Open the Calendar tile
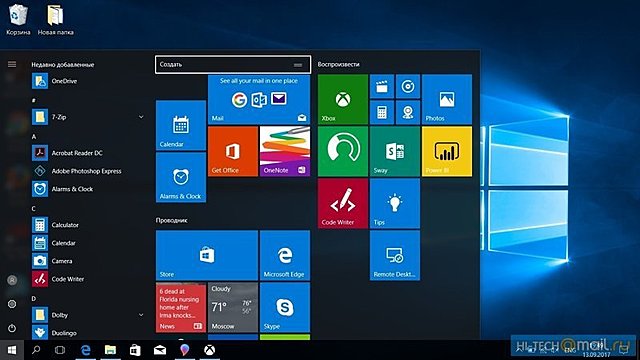The height and width of the screenshot is (360, 640). pyautogui.click(x=181, y=125)
